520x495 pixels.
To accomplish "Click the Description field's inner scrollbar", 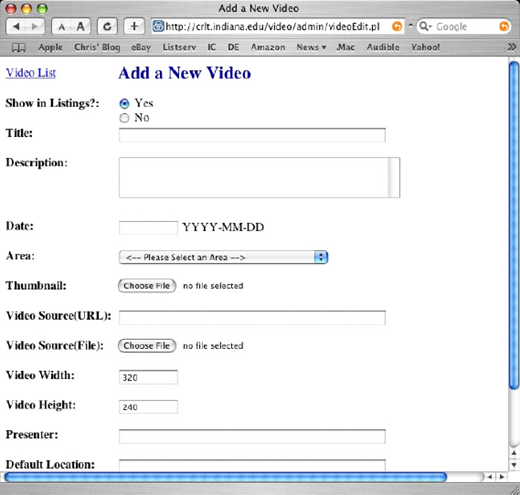I will (394, 178).
